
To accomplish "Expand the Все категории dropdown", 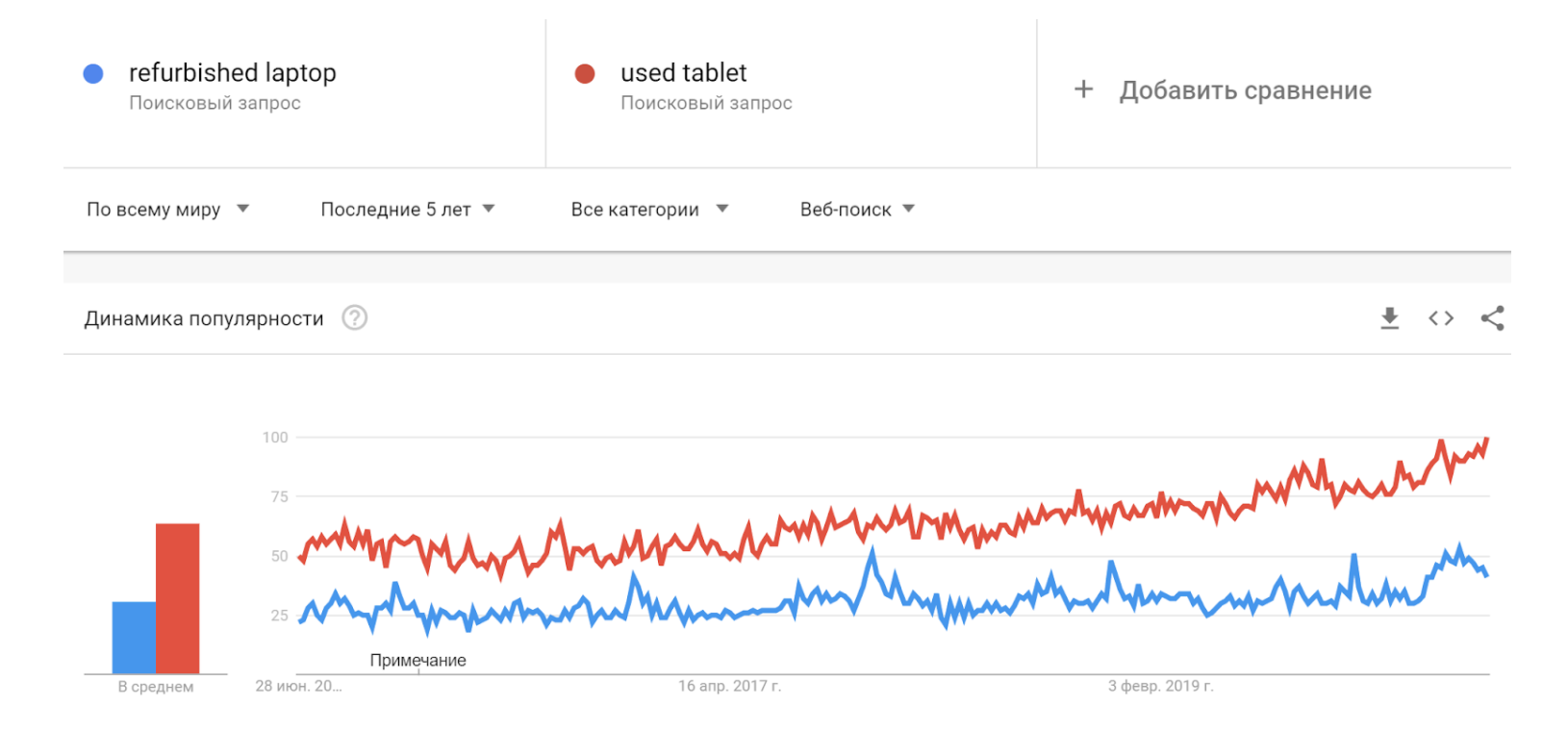I will (650, 210).
